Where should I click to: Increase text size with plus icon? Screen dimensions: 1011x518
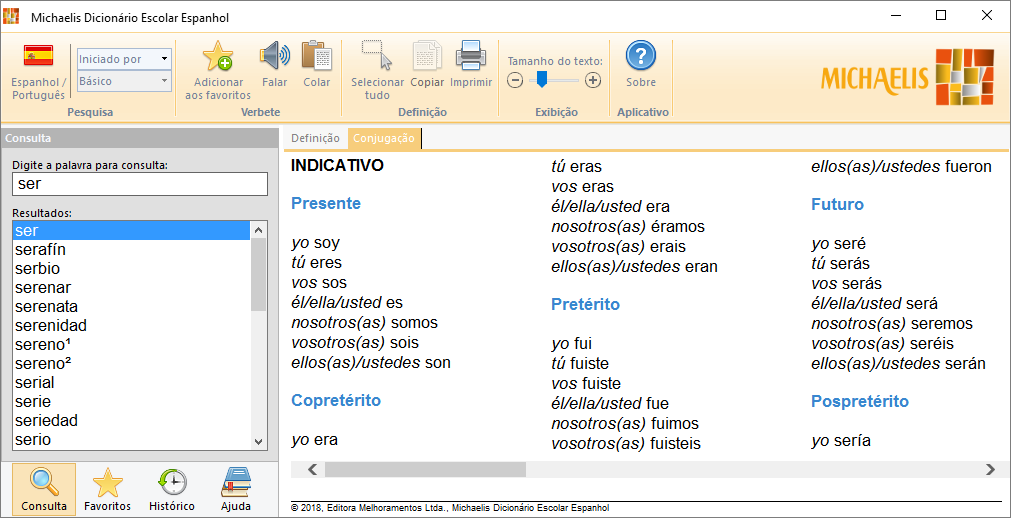click(593, 81)
